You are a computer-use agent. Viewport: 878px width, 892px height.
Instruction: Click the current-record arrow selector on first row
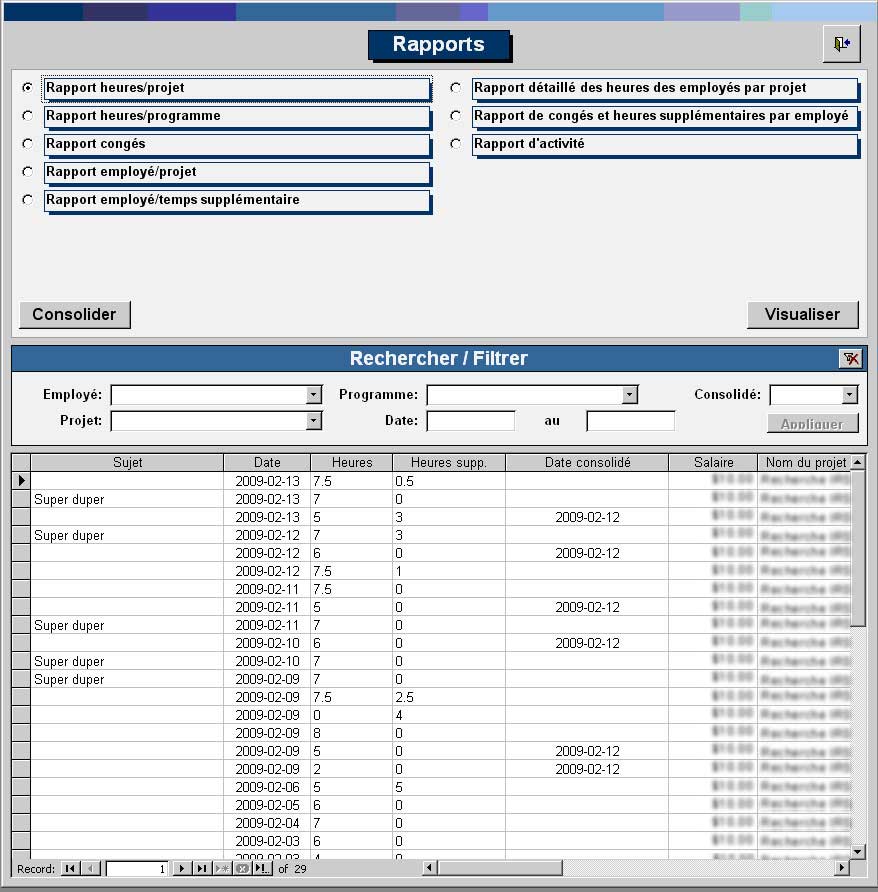click(21, 481)
